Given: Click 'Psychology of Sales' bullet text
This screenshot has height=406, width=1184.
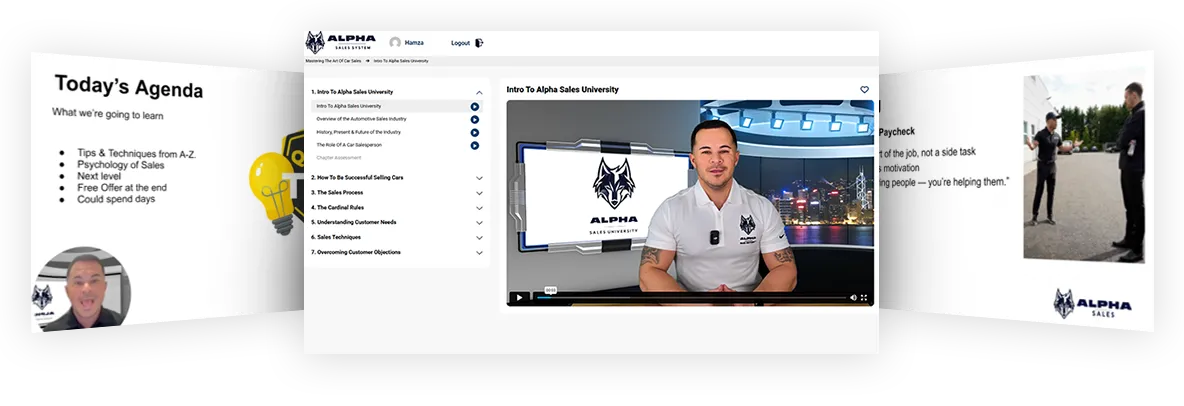Looking at the screenshot, I should 121,165.
